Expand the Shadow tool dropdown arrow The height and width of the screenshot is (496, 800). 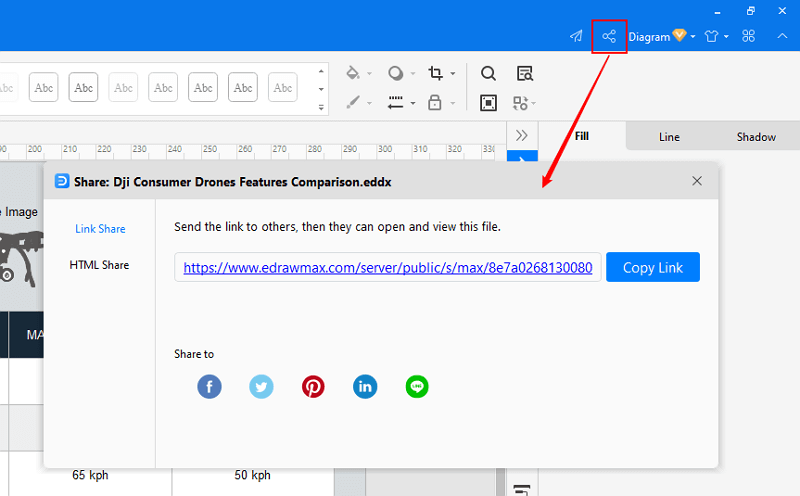pyautogui.click(x=413, y=74)
